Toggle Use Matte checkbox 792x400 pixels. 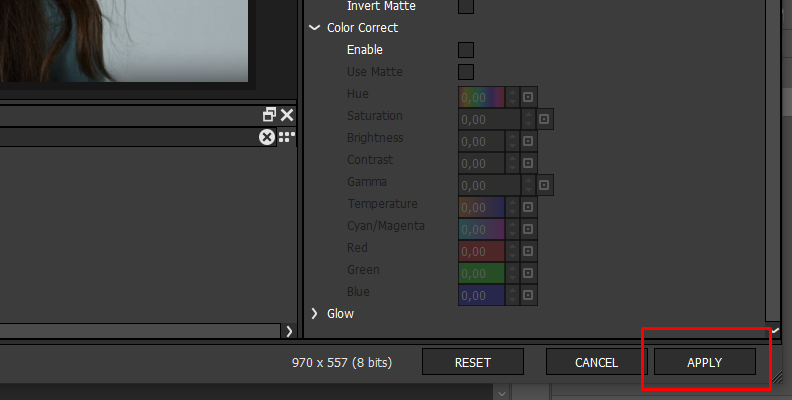pyautogui.click(x=466, y=72)
